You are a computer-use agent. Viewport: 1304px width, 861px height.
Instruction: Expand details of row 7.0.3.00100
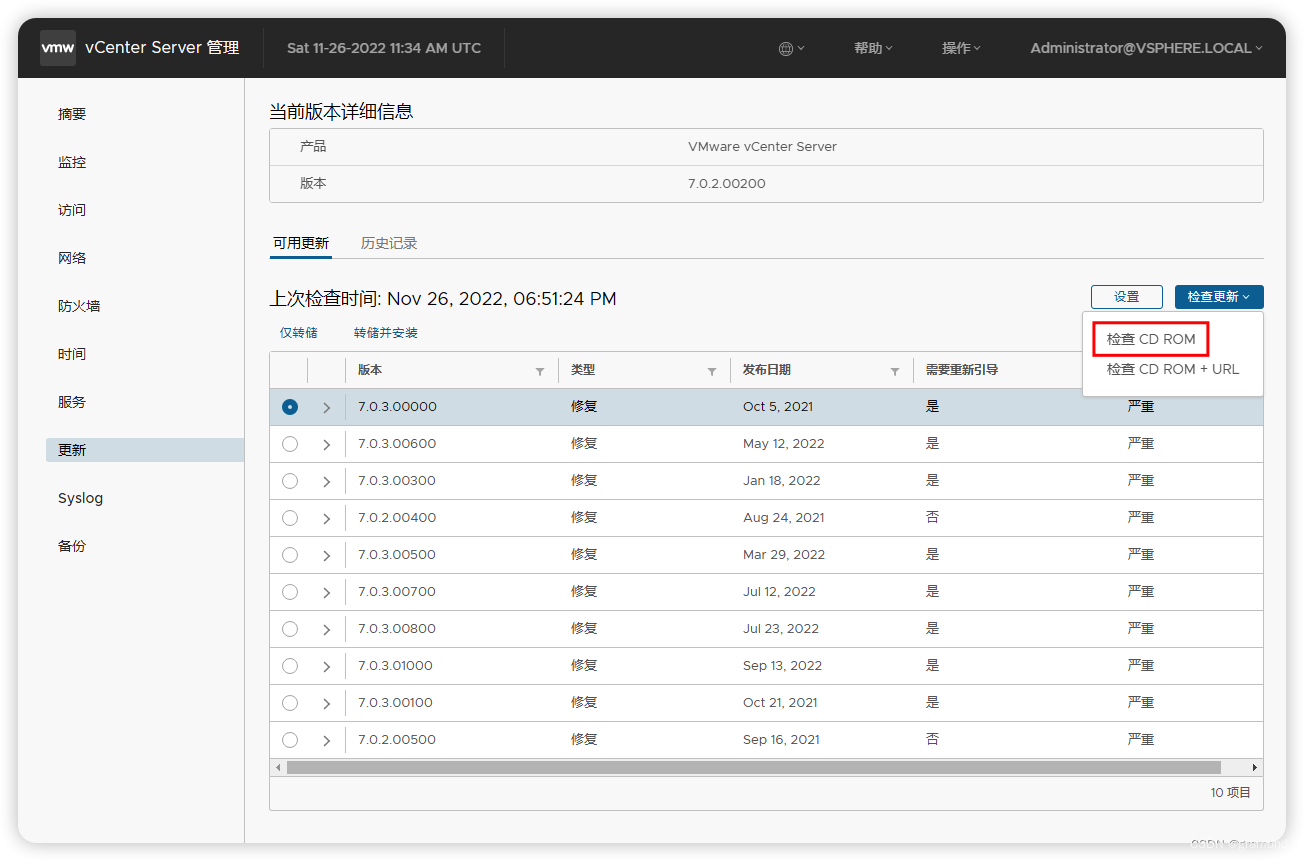coord(326,704)
